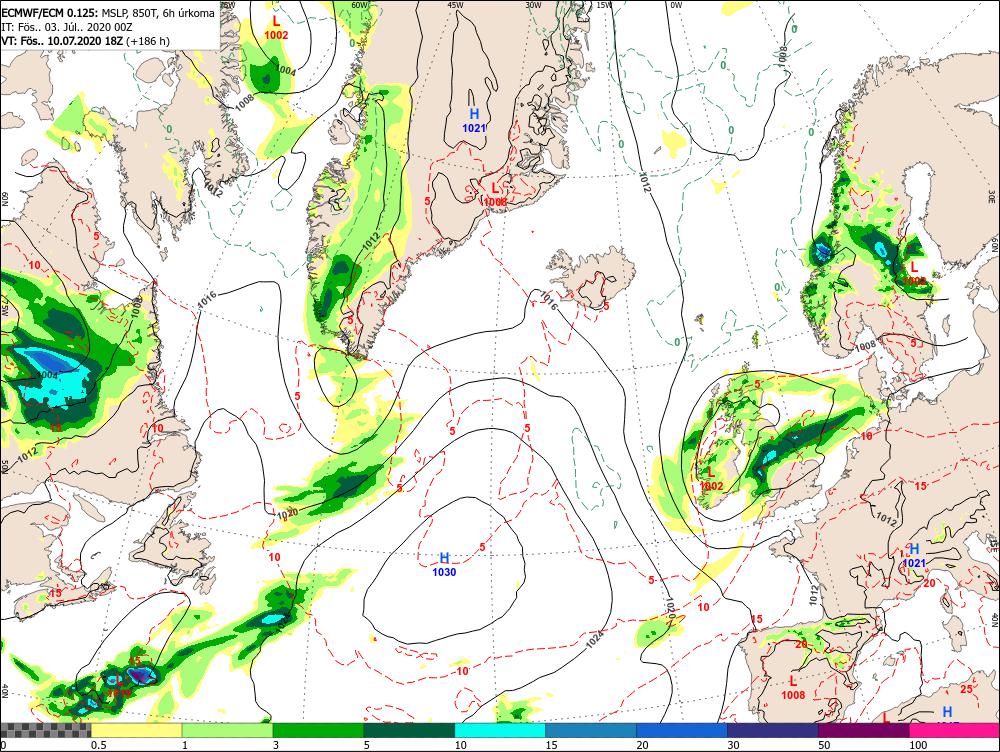Select the light green 1 to 3 legend swatch
Viewport: 1000px width, 752px height.
coord(228,730)
